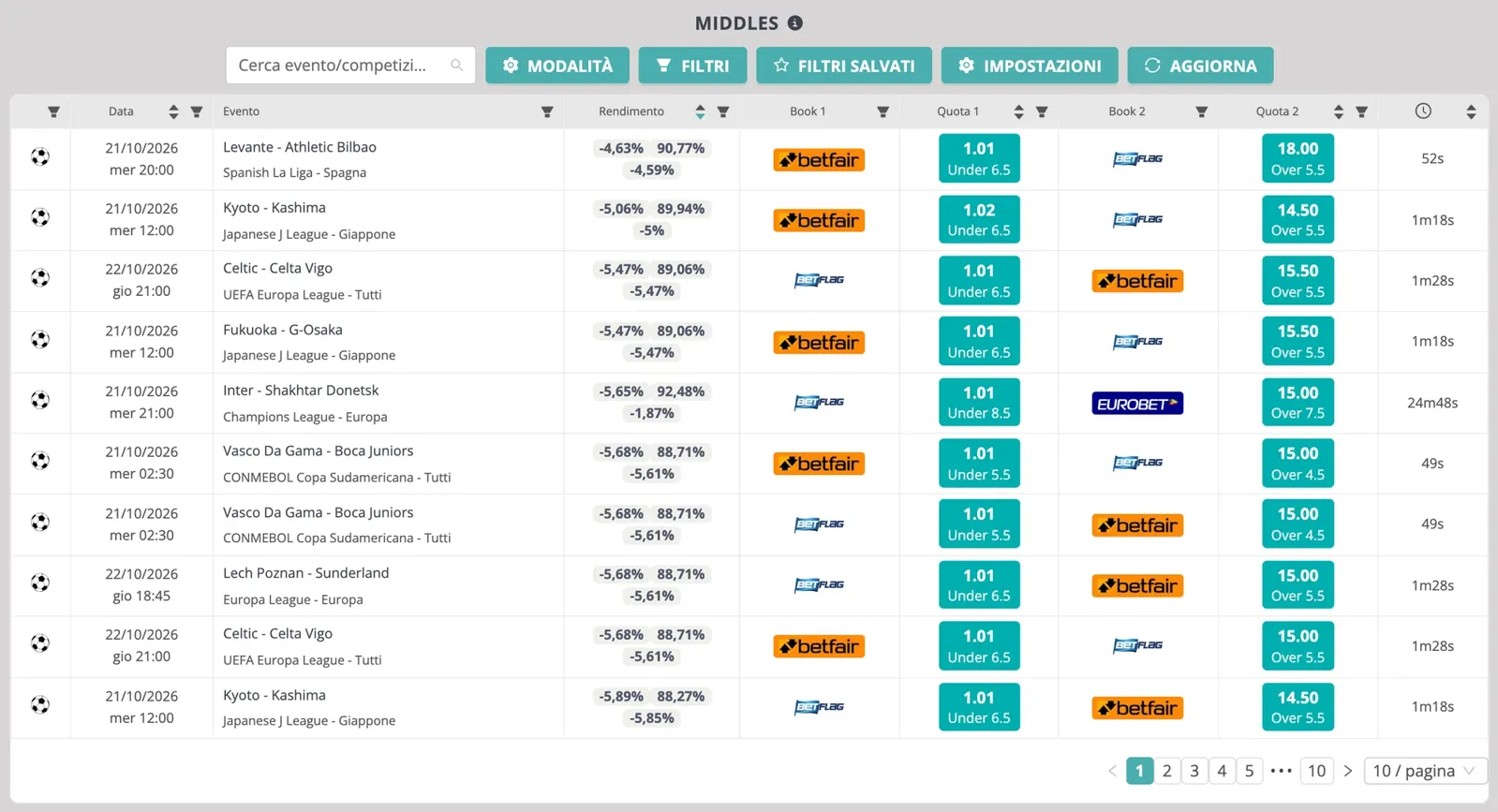Click the Betfair logo in the Levante row
The width and height of the screenshot is (1498, 812).
819,160
